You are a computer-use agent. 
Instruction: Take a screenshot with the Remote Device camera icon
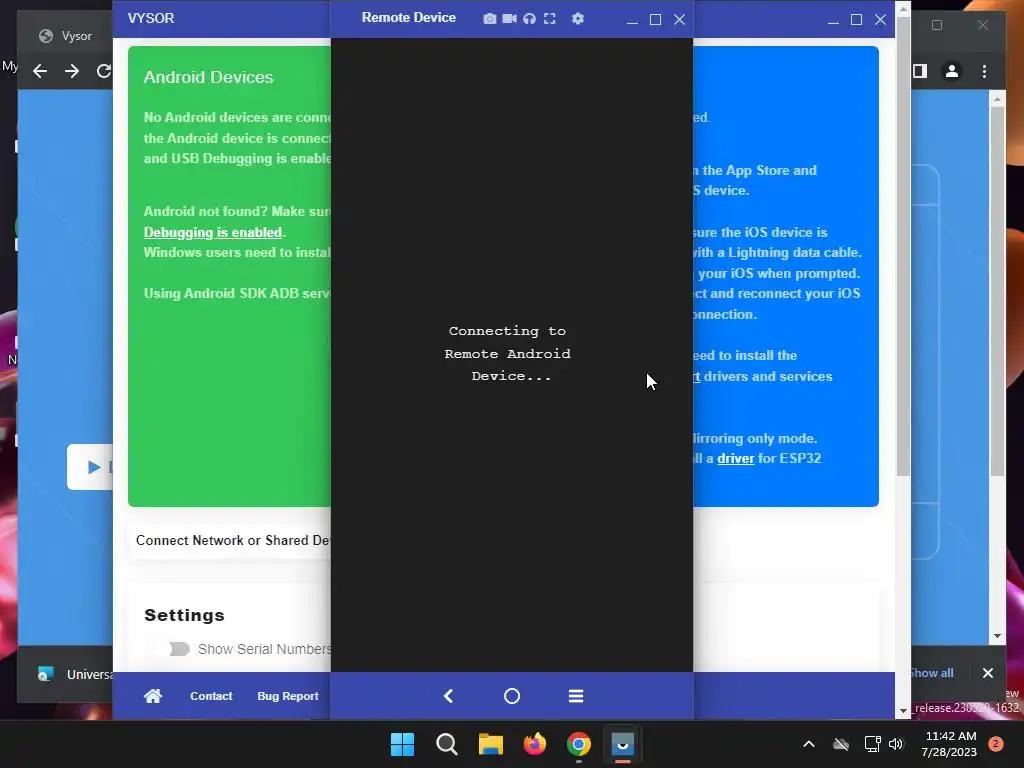(489, 19)
